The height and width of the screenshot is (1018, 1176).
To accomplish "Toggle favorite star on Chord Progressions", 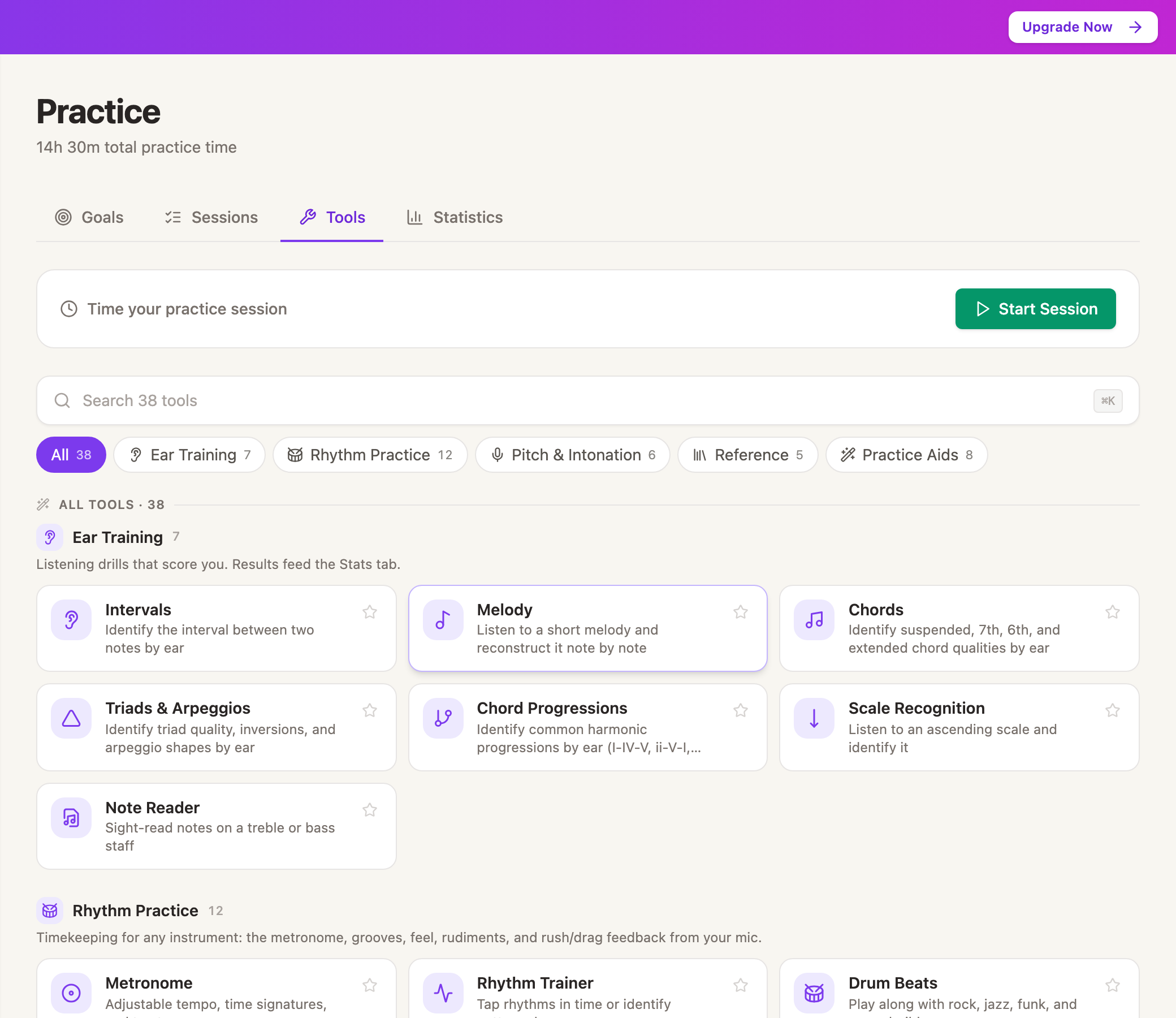I will [x=741, y=711].
